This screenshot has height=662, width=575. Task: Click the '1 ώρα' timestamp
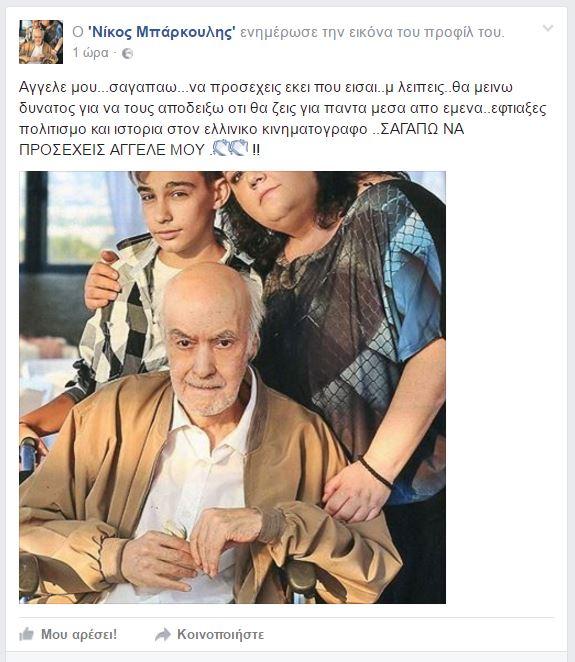90,53
